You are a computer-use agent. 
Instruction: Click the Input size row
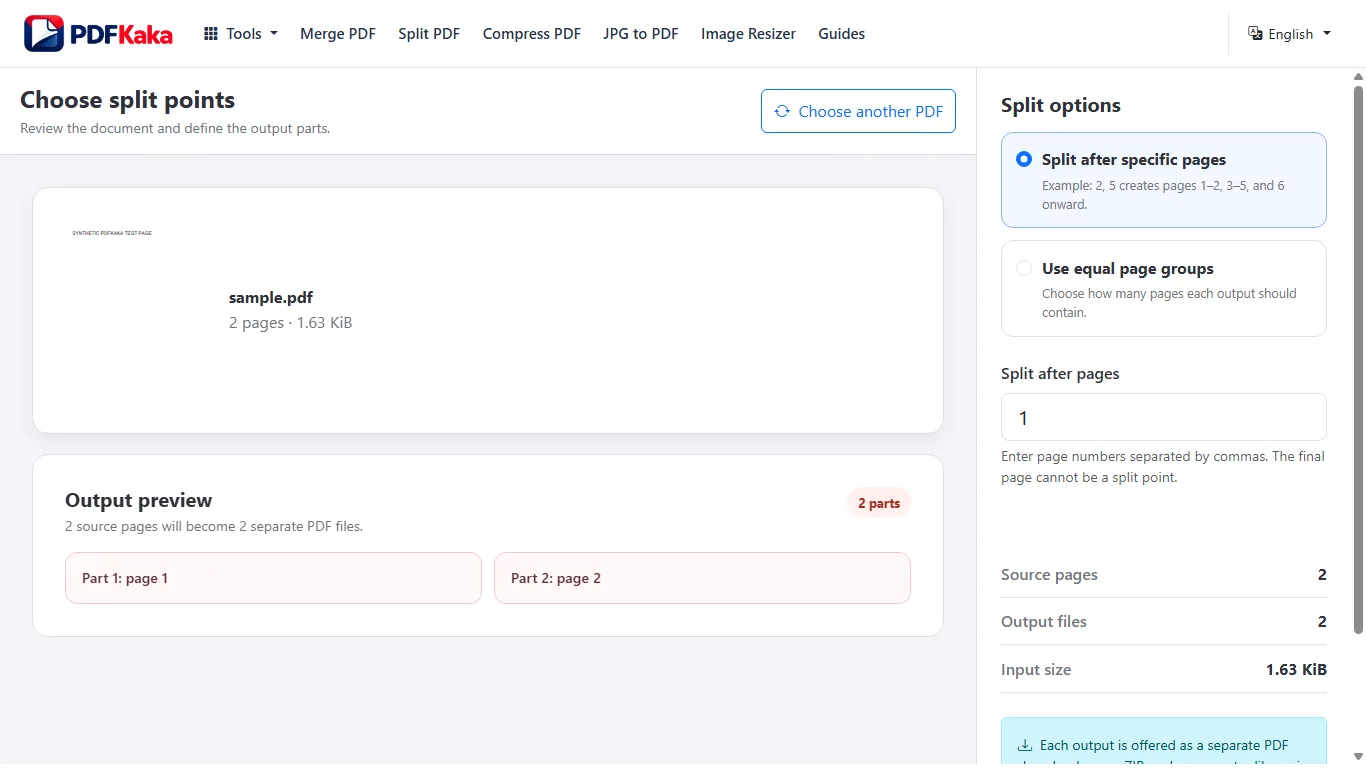(1163, 669)
